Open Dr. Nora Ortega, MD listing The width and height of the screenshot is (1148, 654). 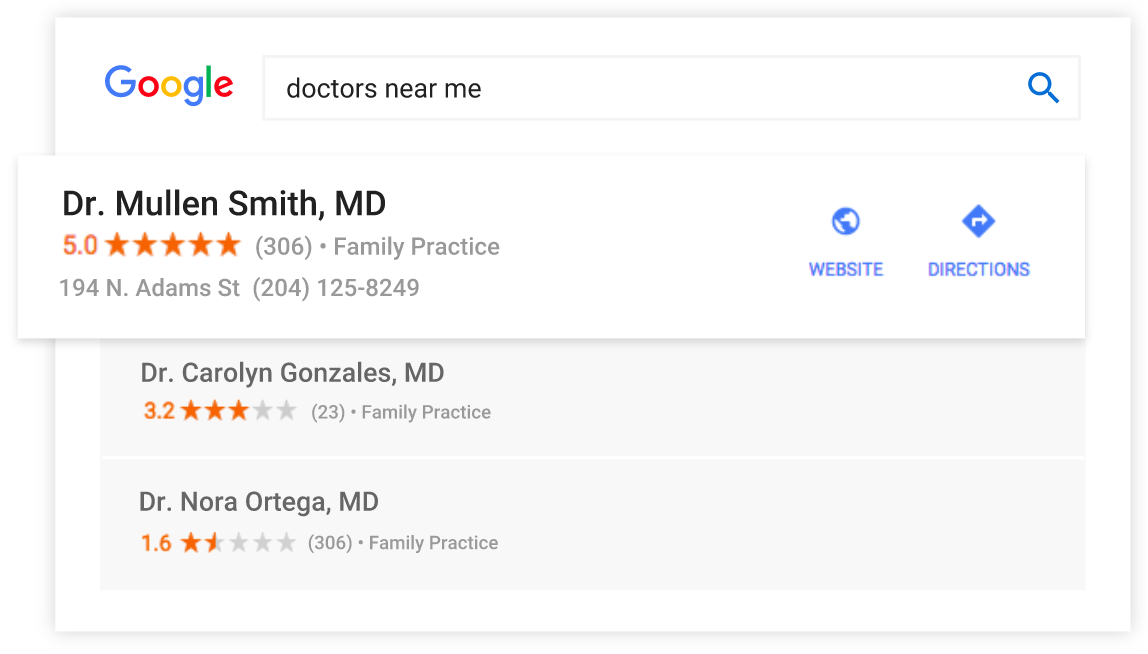(258, 502)
